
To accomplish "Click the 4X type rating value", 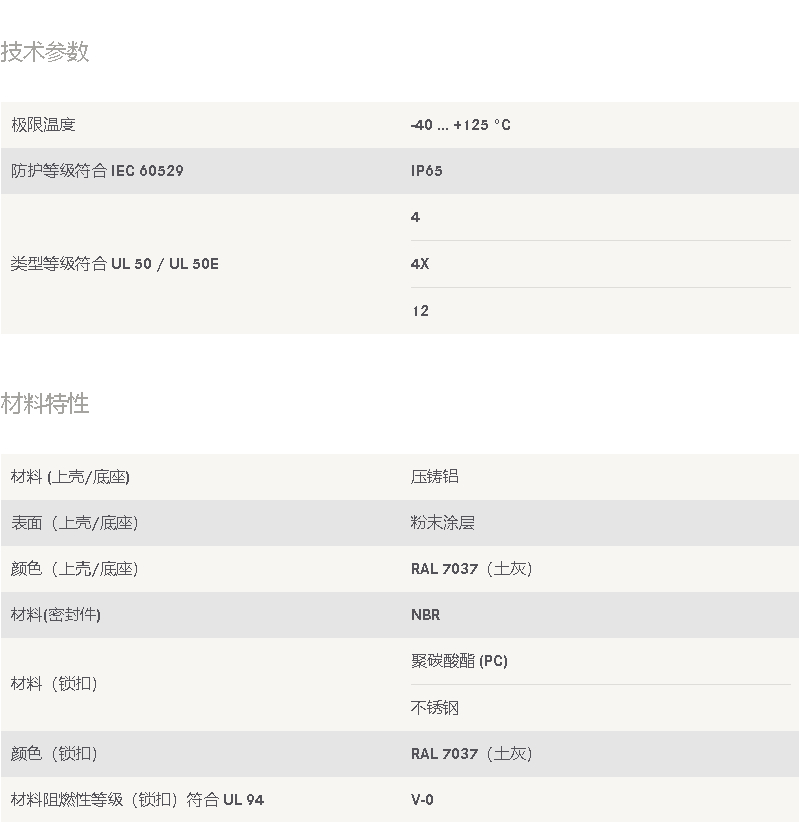I will [x=420, y=264].
